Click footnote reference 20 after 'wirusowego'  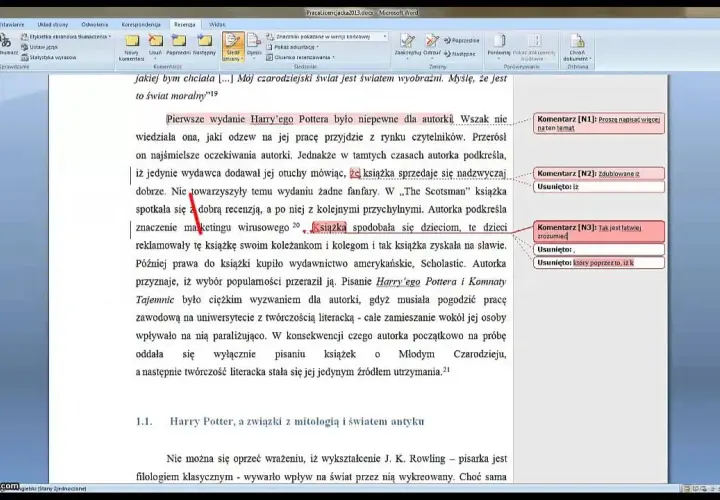(x=296, y=225)
